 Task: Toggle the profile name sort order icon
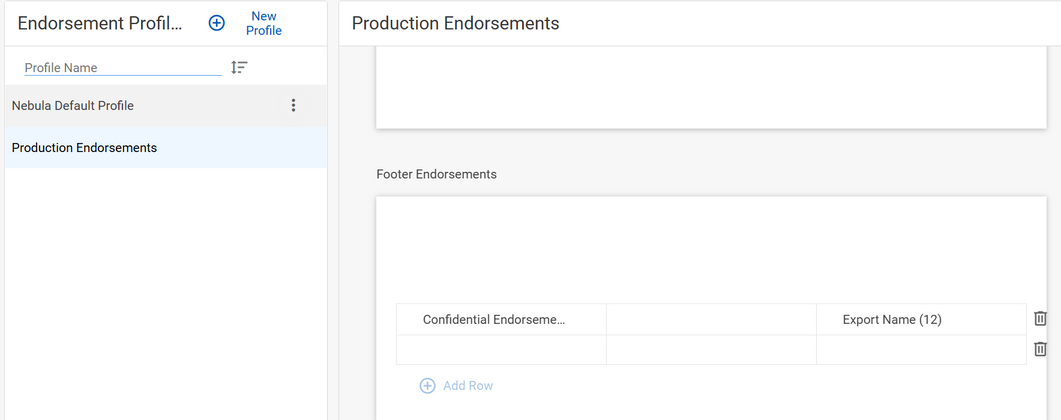point(239,67)
